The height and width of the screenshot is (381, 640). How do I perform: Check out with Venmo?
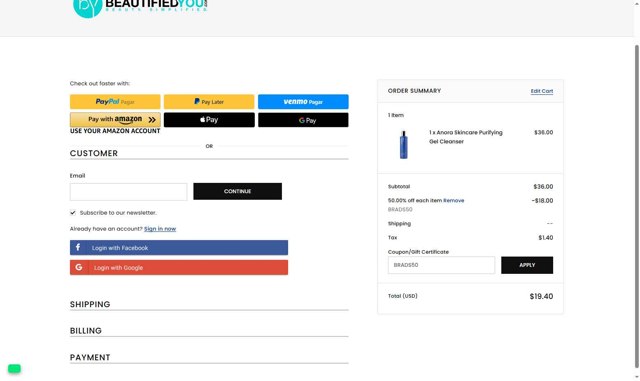(303, 102)
